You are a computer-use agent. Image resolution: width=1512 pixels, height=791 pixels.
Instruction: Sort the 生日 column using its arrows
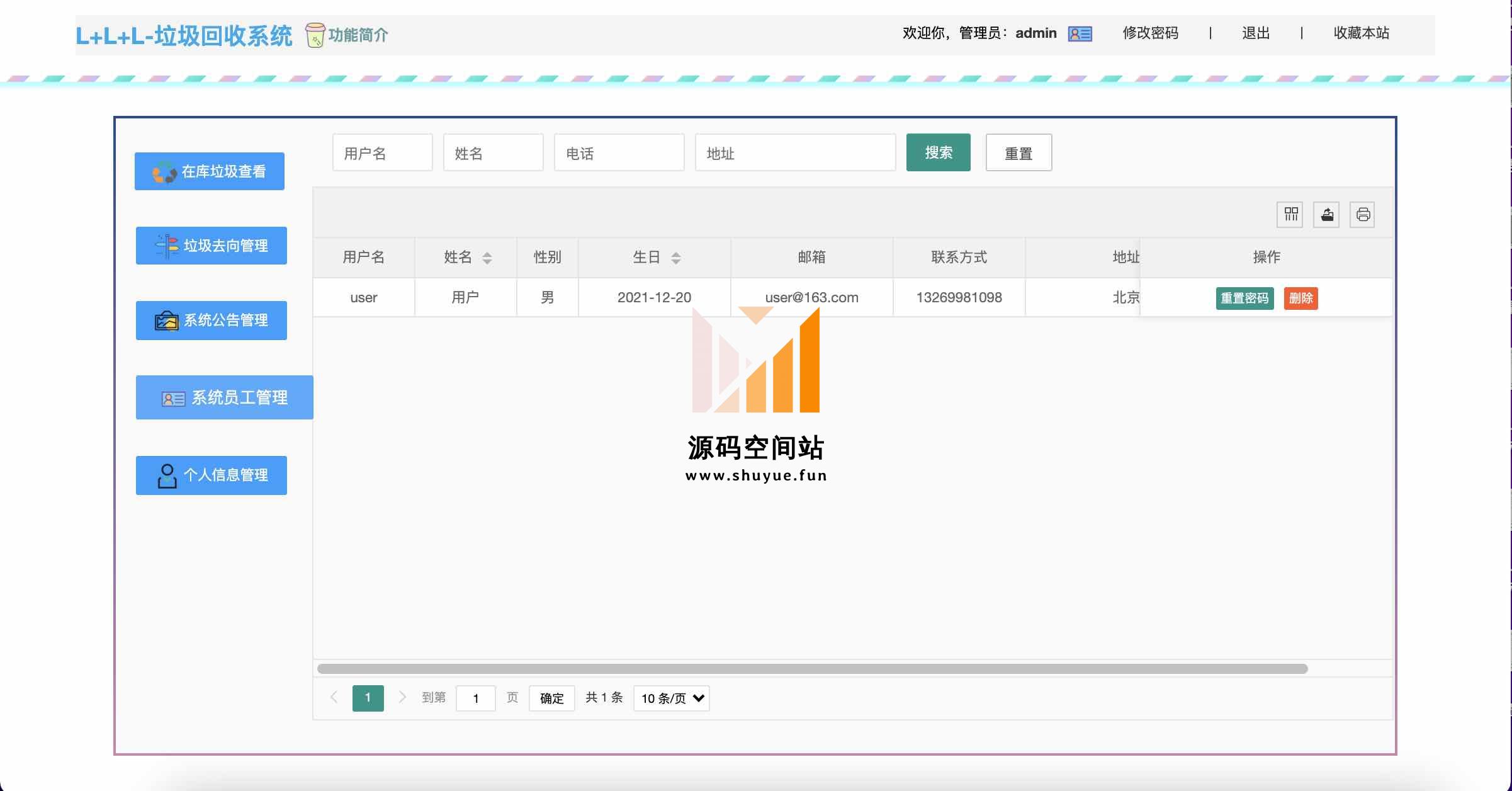coord(676,258)
